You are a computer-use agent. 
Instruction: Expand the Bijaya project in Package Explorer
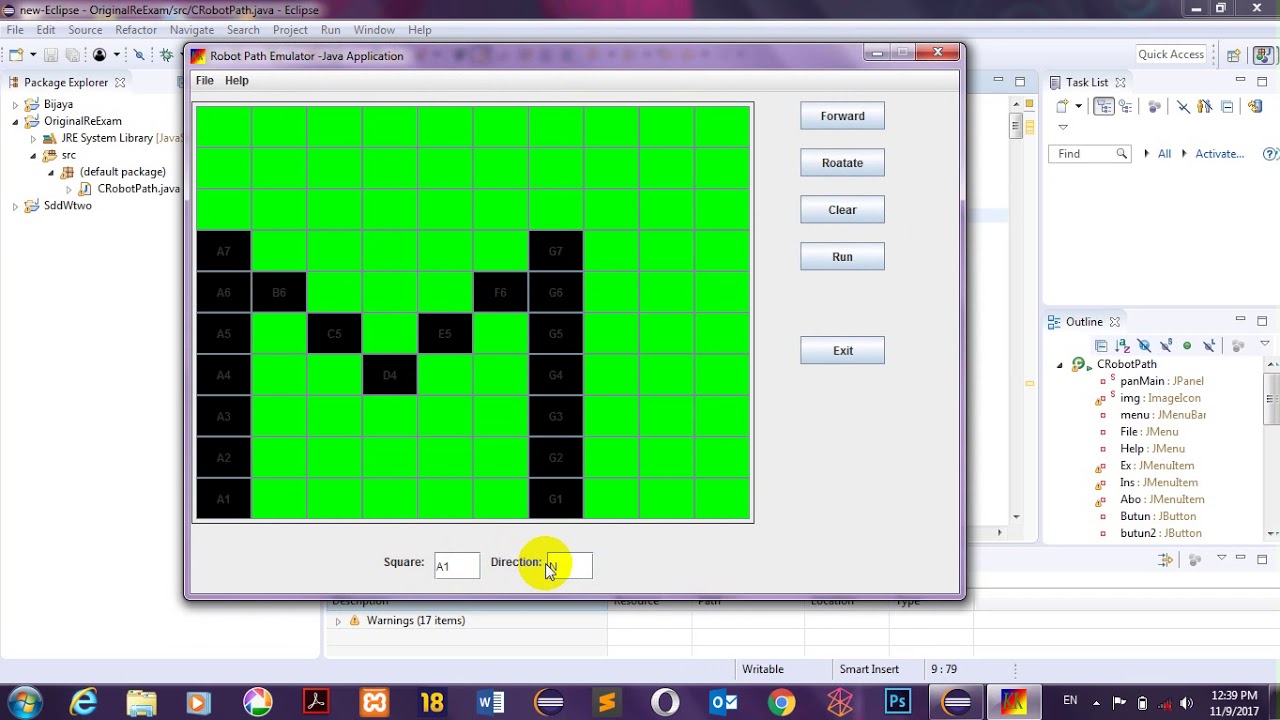[15, 104]
